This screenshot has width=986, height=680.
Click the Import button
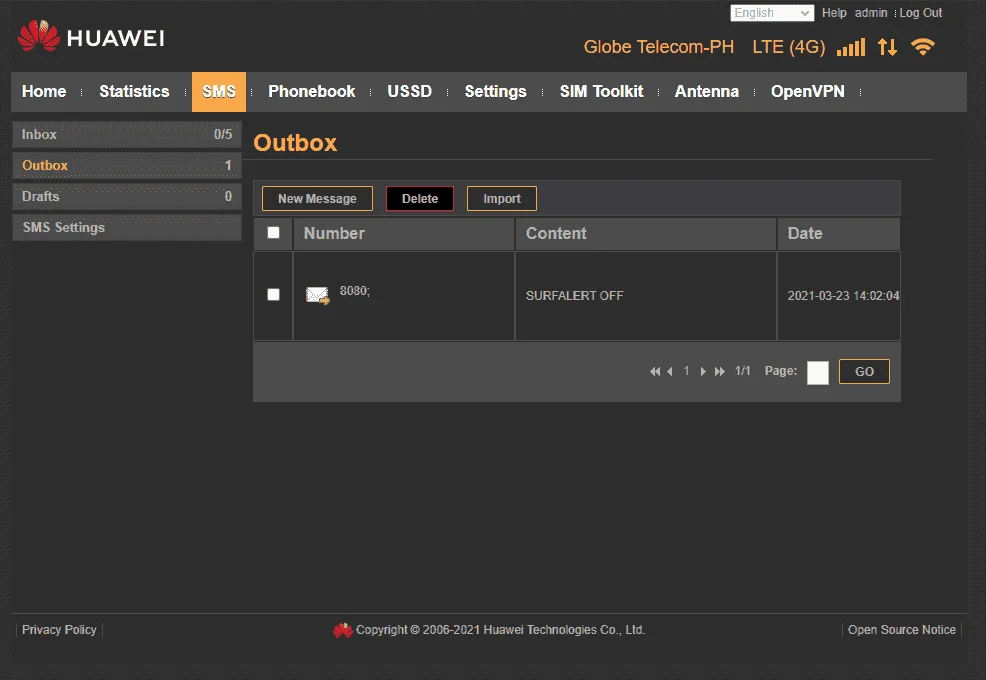point(502,199)
